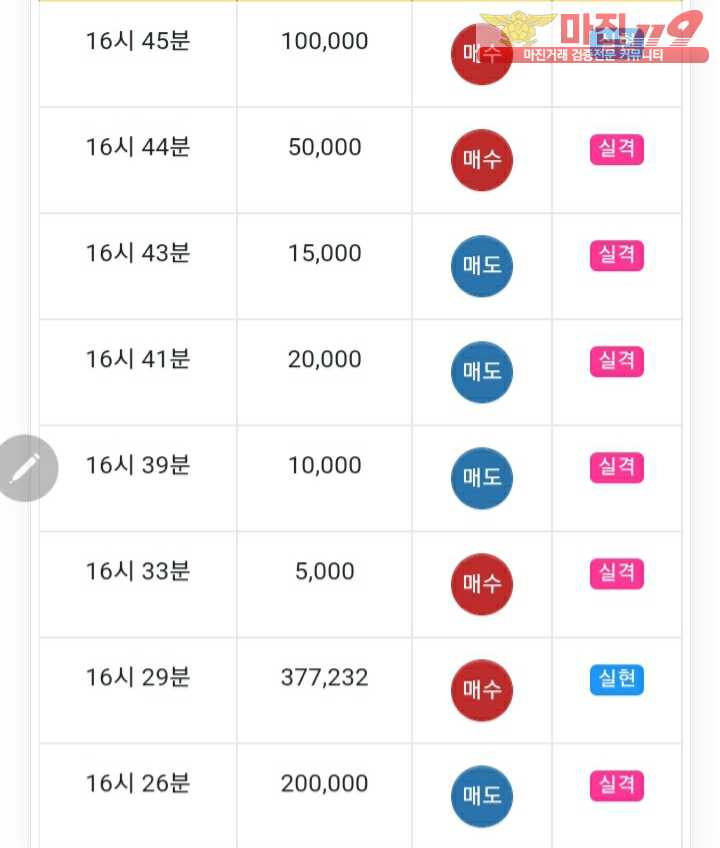720x848 pixels.
Task: Select the pink 실격 badge at 16시 41분
Action: click(617, 361)
